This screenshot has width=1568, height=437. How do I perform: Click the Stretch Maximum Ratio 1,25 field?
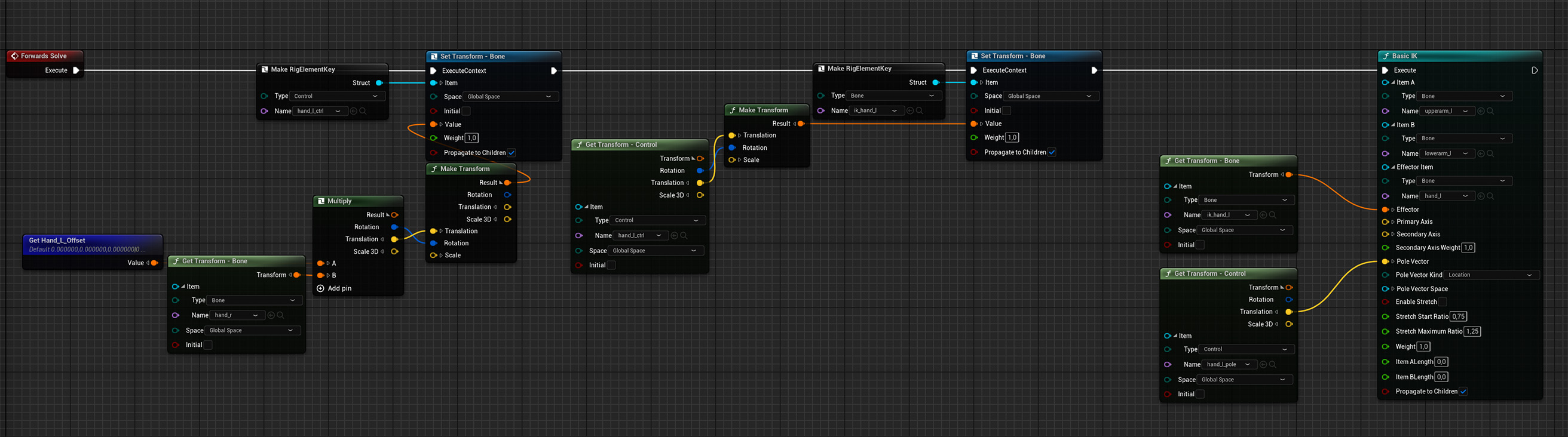click(x=1472, y=332)
